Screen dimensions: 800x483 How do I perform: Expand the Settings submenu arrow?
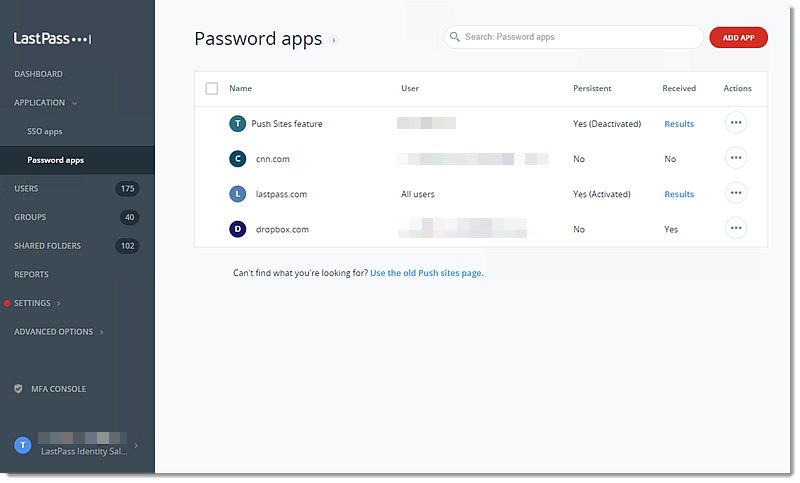59,303
